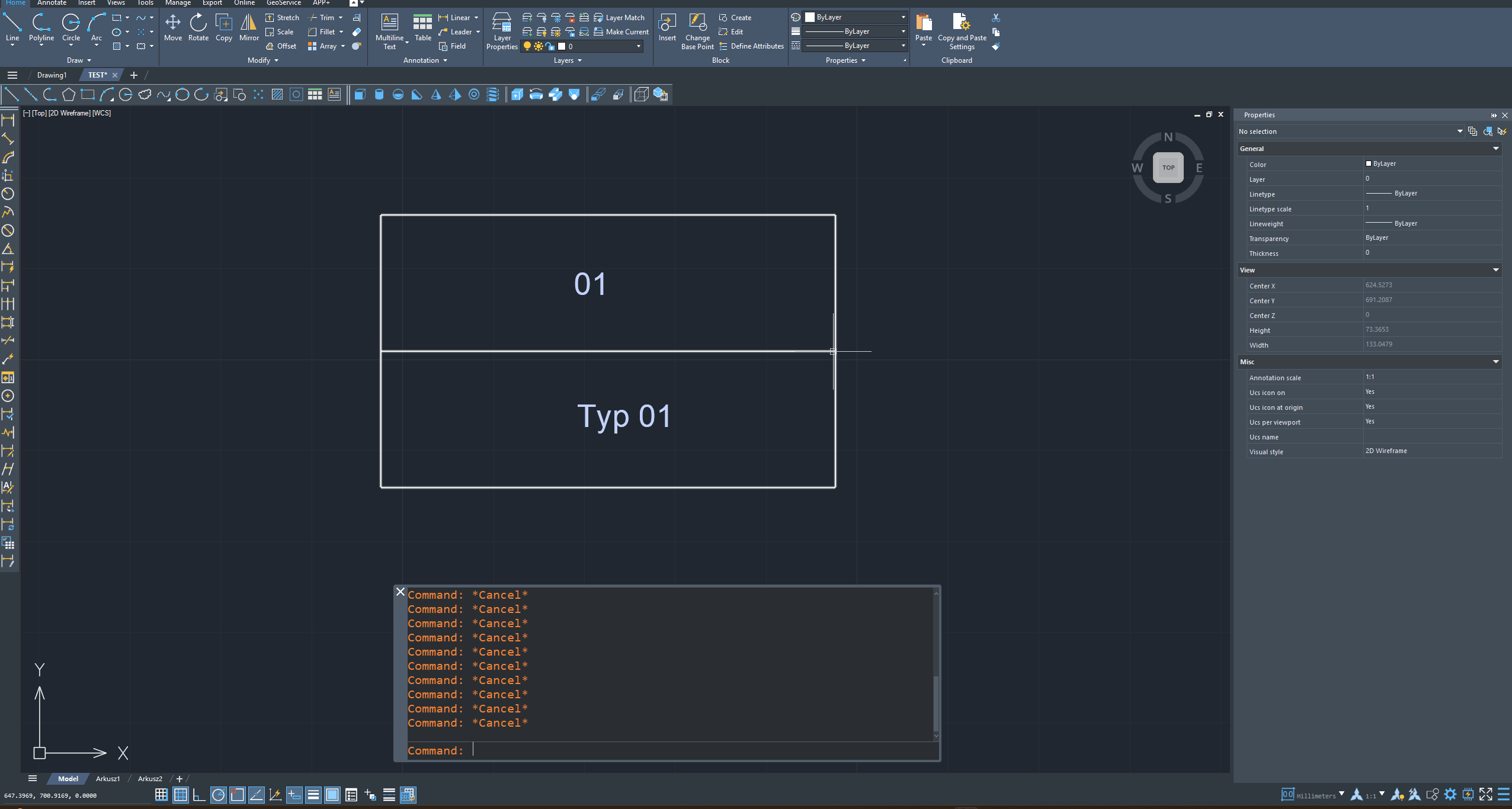
Task: Activate the Mirror tool
Action: tap(249, 28)
